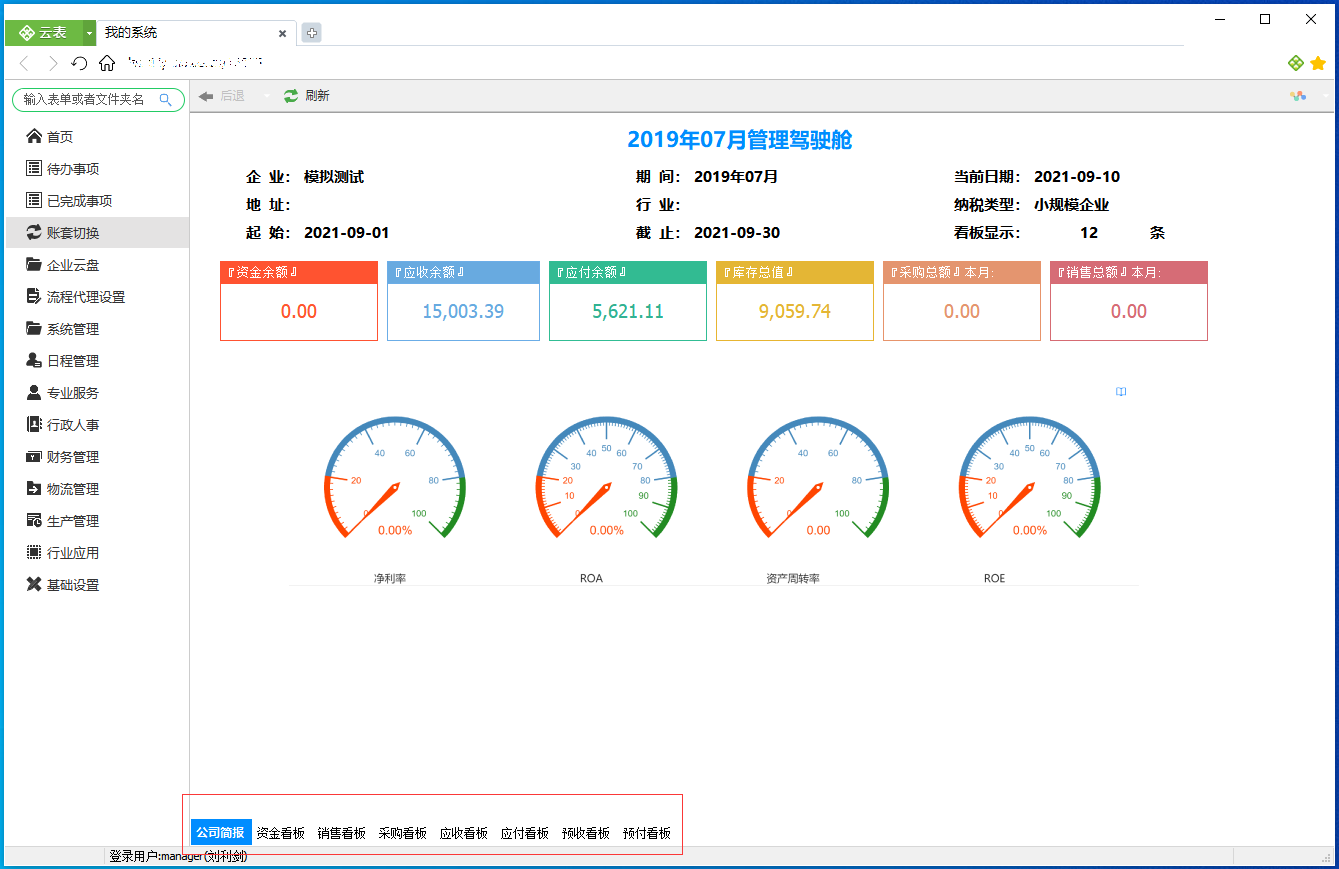Switch to 公司简报 tab
Viewport: 1339px width, 869px height.
click(x=220, y=832)
